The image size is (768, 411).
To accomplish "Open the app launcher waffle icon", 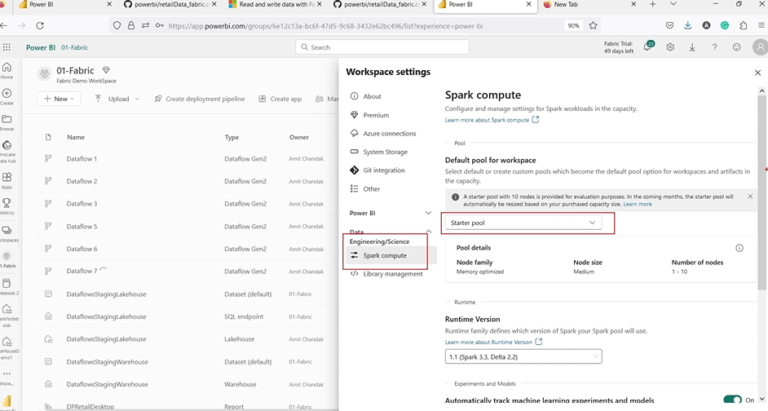I will (6, 47).
